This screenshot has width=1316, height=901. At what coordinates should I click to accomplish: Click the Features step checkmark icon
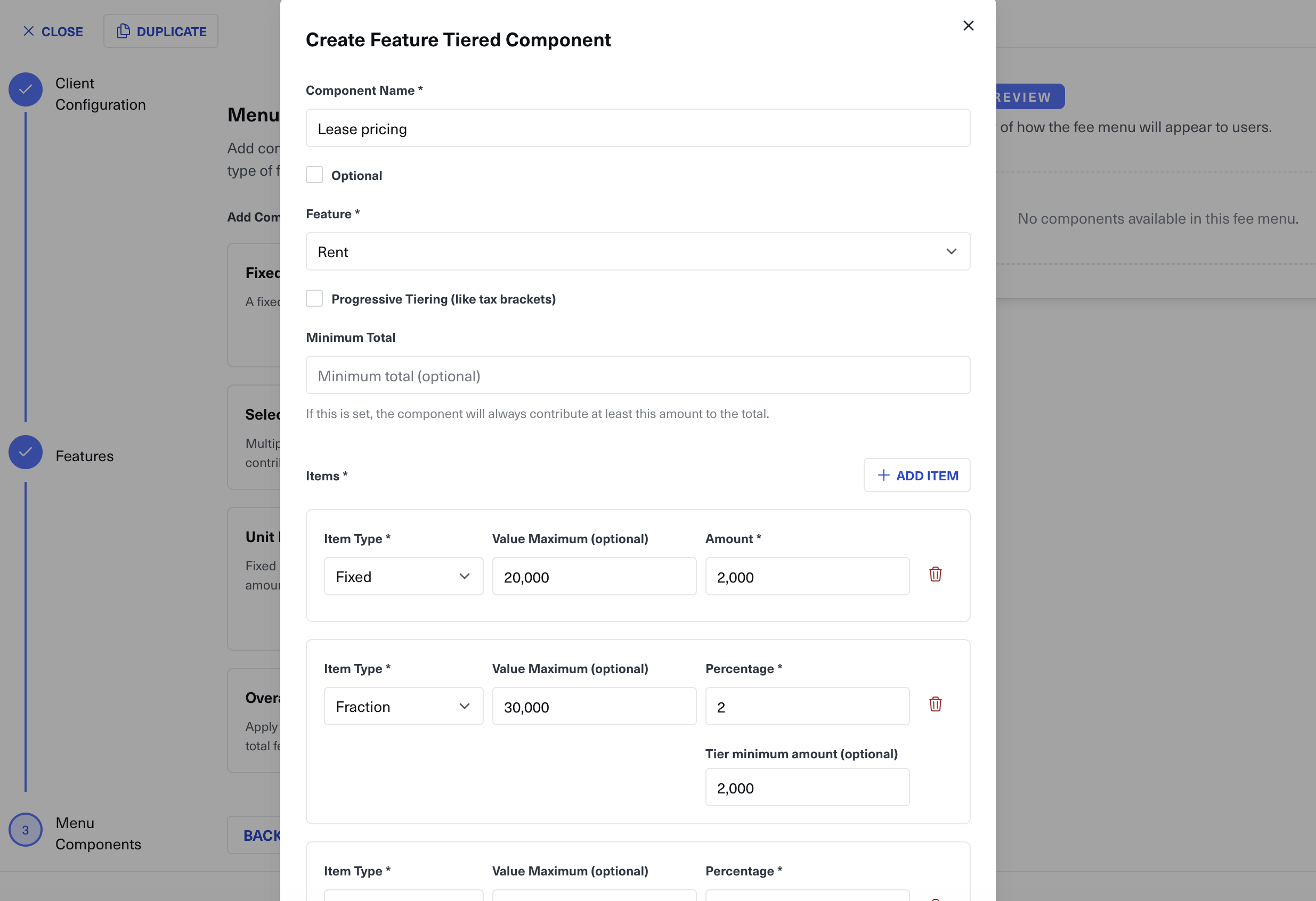tap(26, 452)
